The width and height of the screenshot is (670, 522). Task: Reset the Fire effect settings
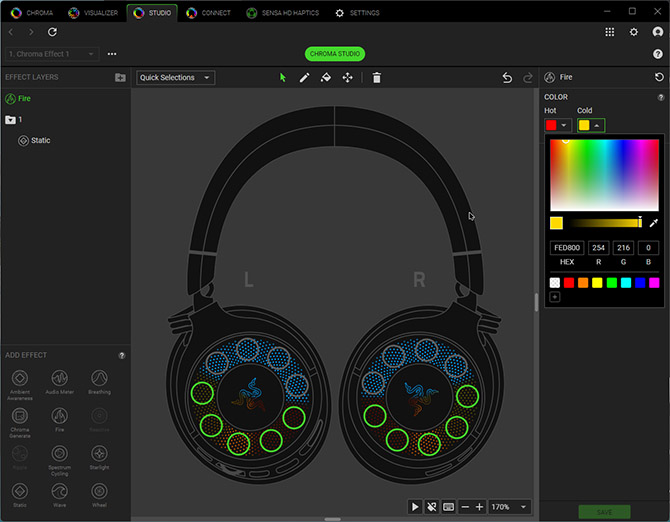659,77
